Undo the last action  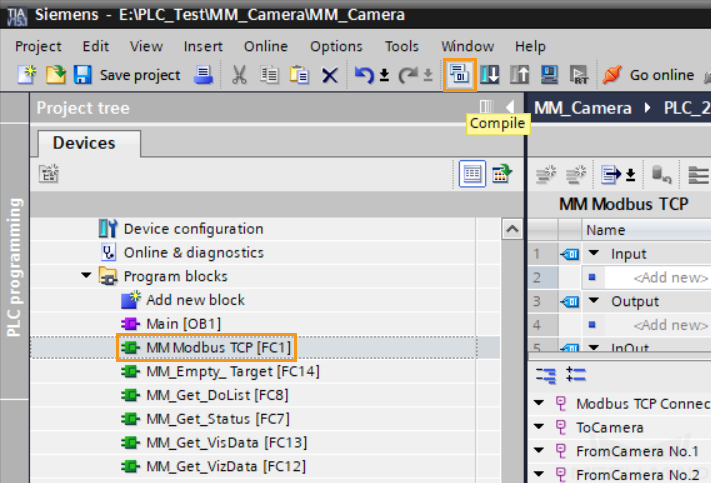tap(364, 75)
